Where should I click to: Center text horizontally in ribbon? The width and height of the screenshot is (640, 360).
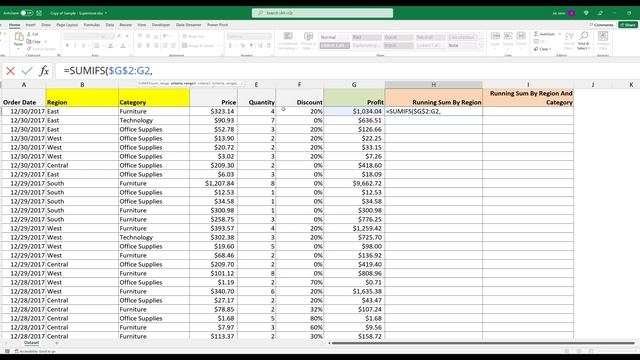148,46
